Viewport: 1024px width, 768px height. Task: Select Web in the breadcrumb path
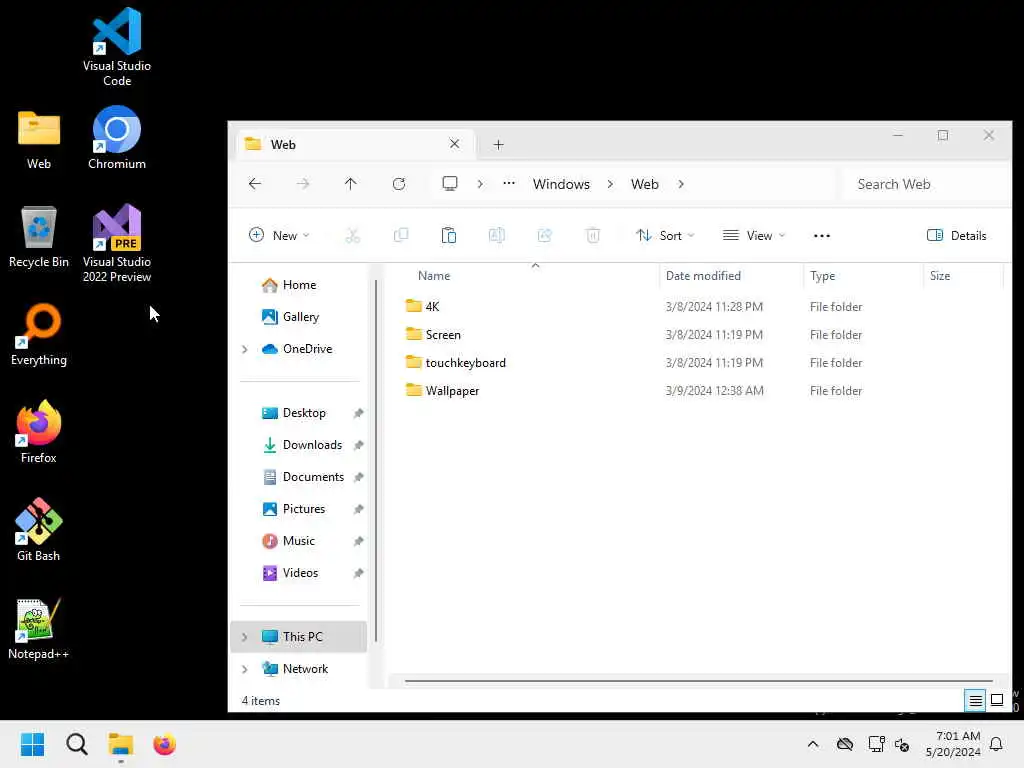coord(645,184)
